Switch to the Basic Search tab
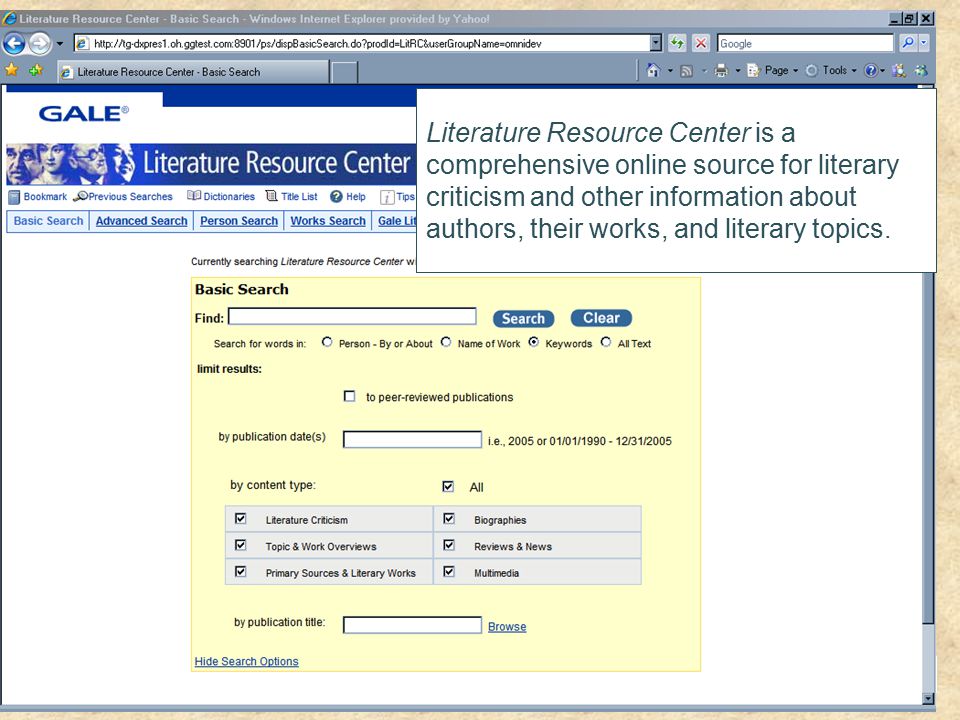The width and height of the screenshot is (960, 720). pos(48,221)
